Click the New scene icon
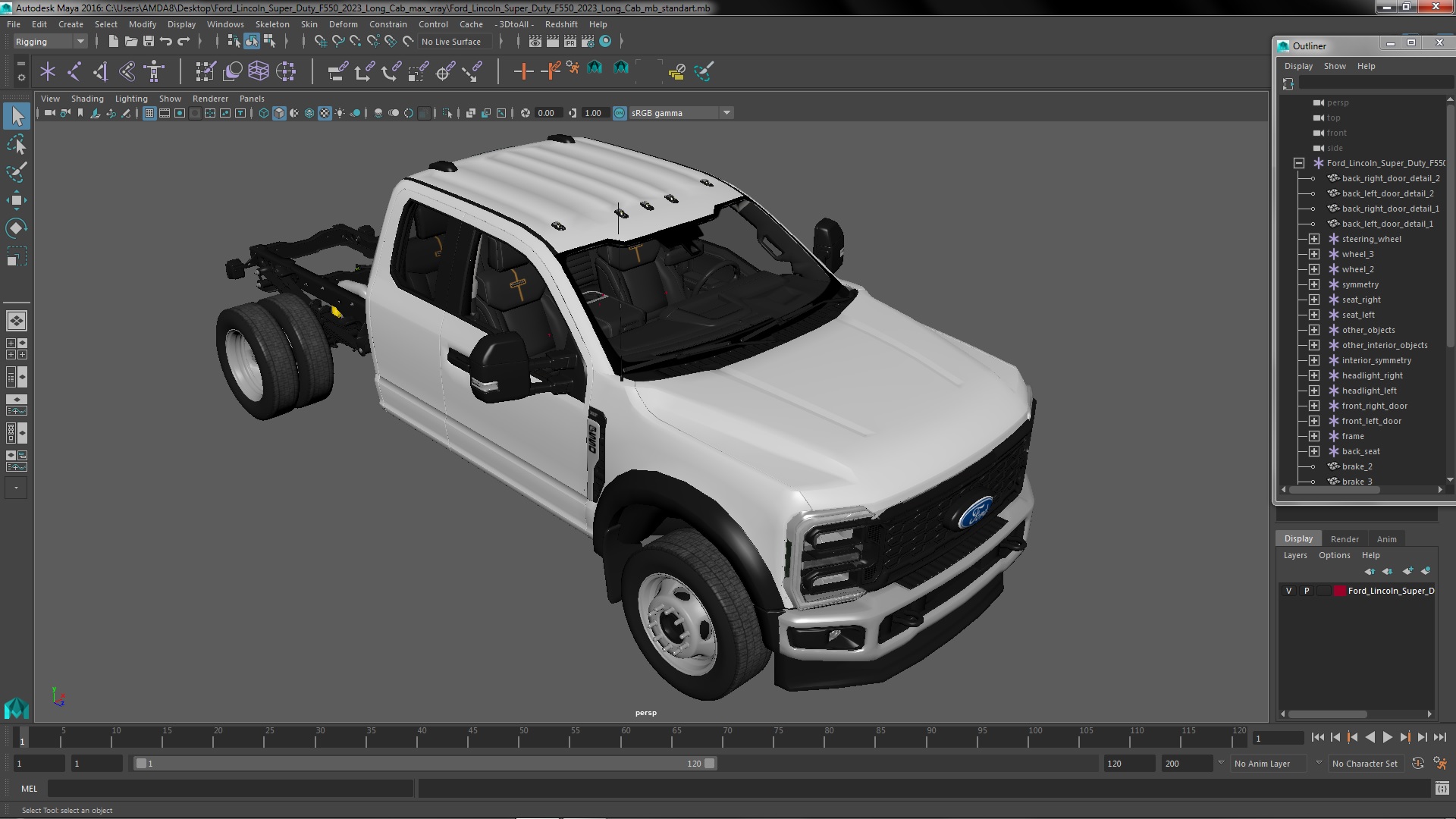Viewport: 1456px width, 819px height. (x=113, y=42)
